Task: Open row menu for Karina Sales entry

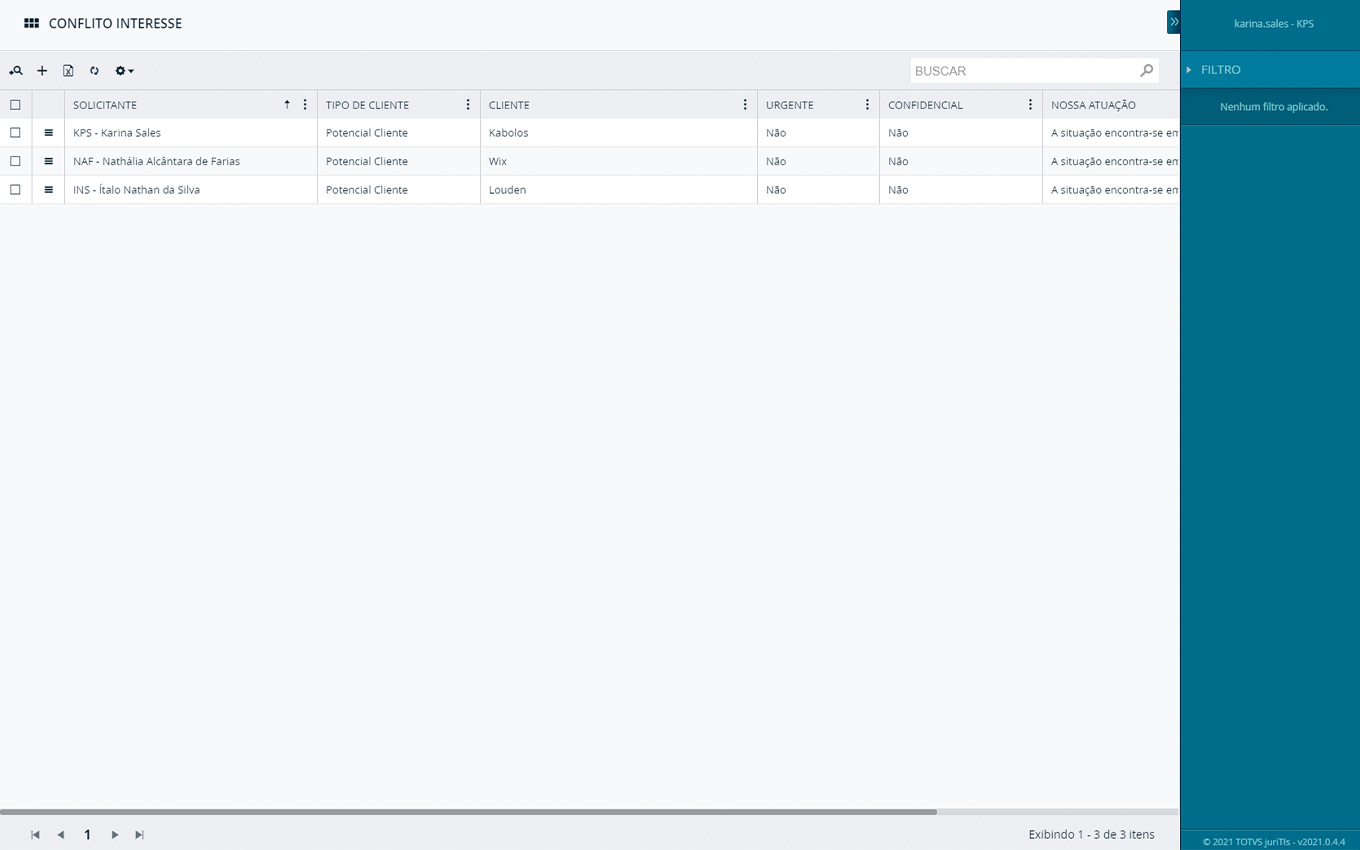Action: pos(48,133)
